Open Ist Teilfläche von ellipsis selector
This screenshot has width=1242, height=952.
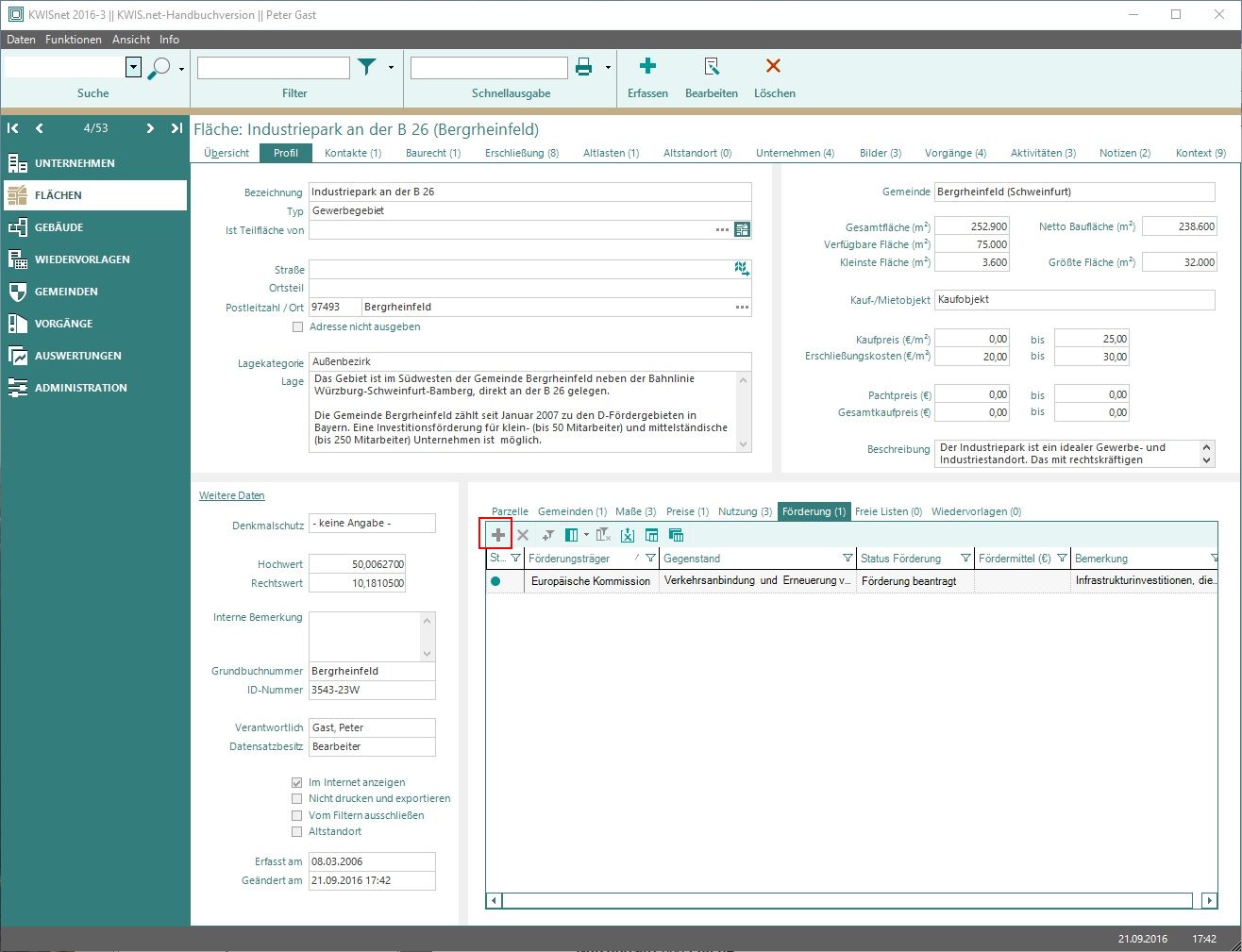point(722,229)
